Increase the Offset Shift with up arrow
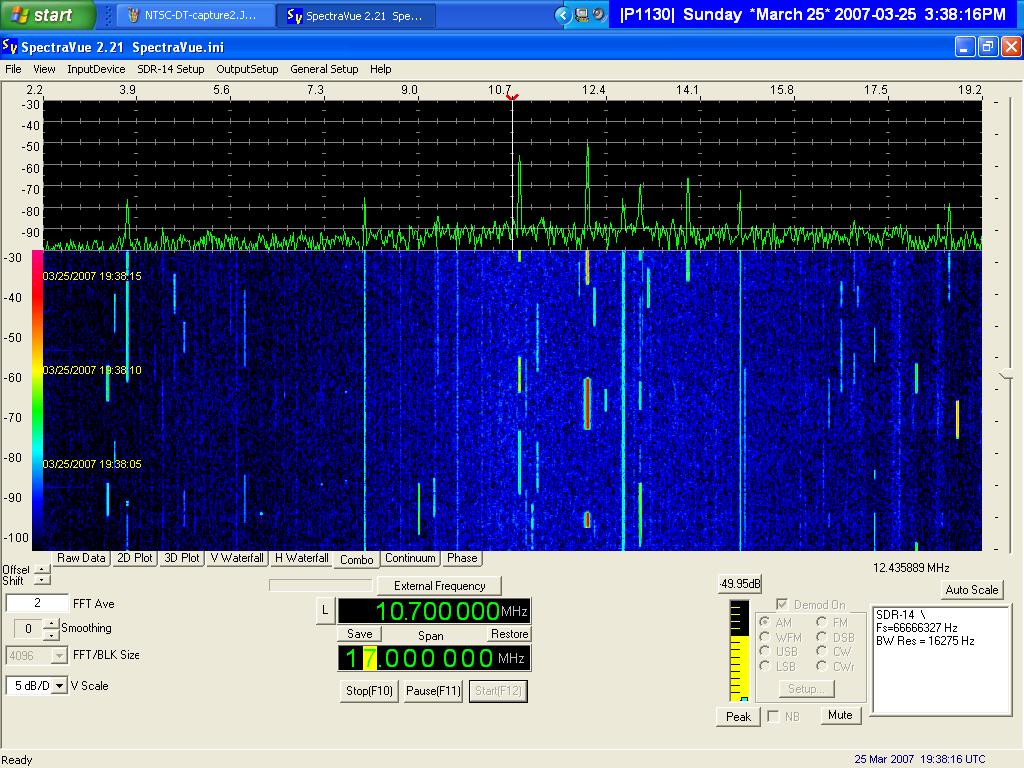 [41, 569]
